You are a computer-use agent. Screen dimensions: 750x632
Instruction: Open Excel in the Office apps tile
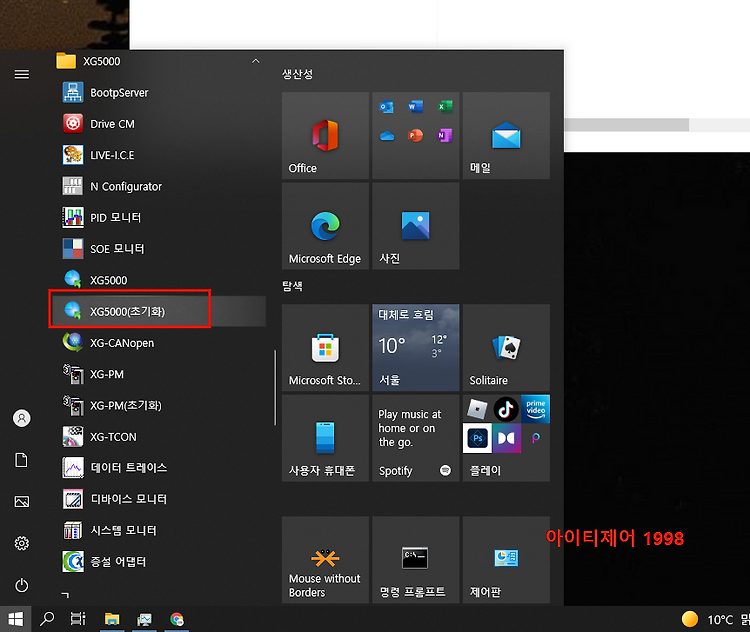click(x=445, y=107)
